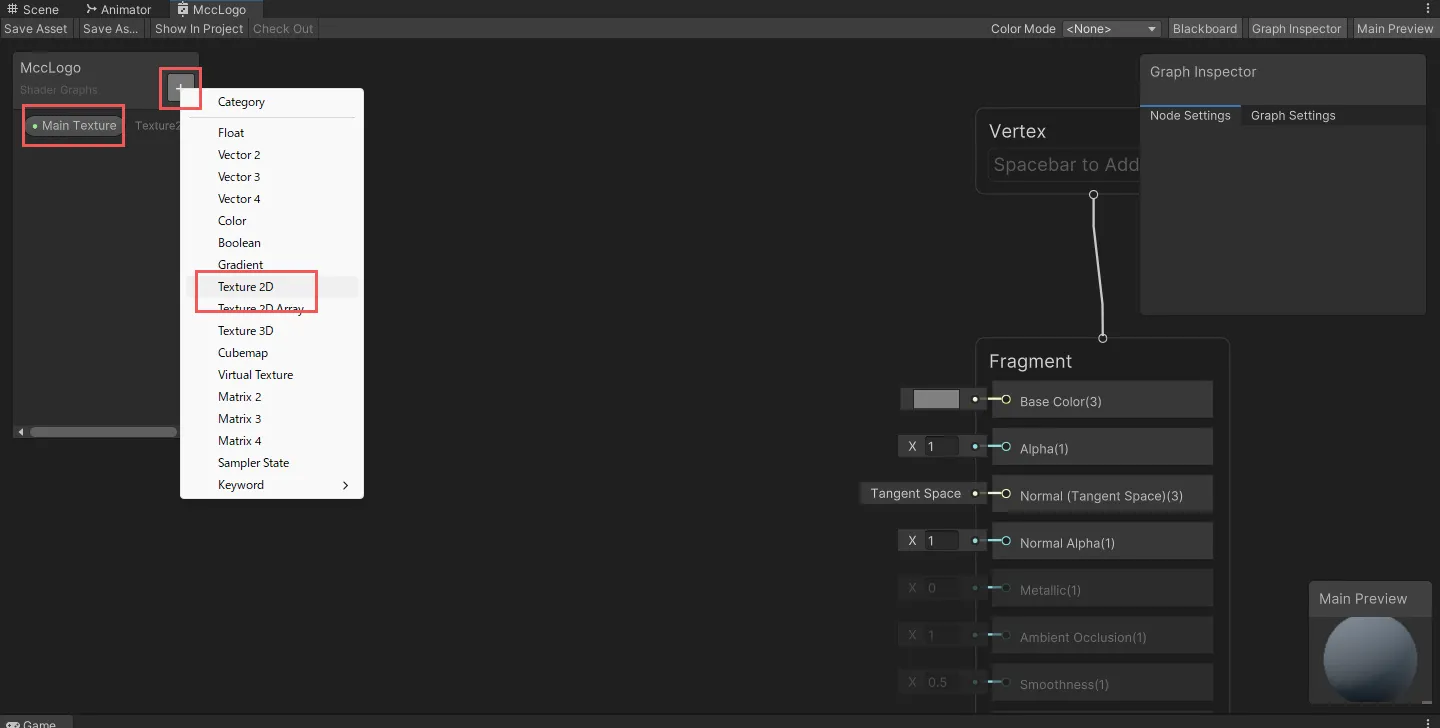Toggle the Main Preview panel visibility

pos(1394,29)
